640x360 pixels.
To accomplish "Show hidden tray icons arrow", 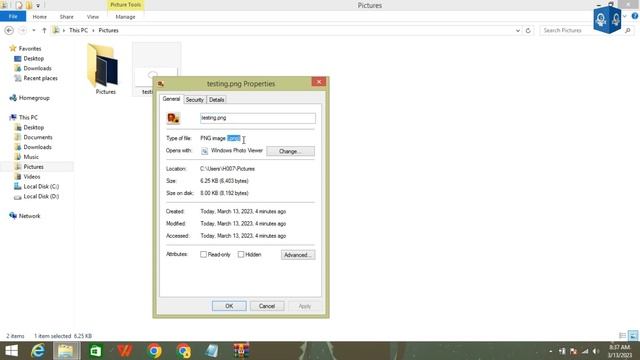I will tap(551, 351).
